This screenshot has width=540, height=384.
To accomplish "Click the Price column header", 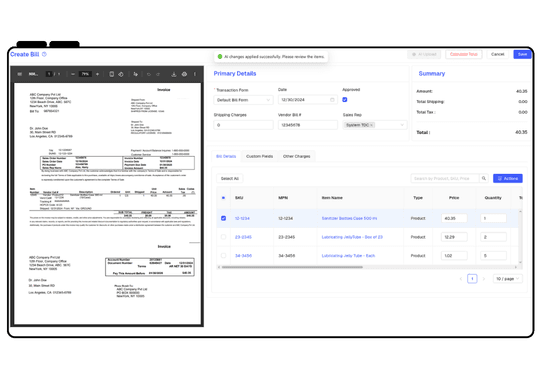I will [454, 198].
